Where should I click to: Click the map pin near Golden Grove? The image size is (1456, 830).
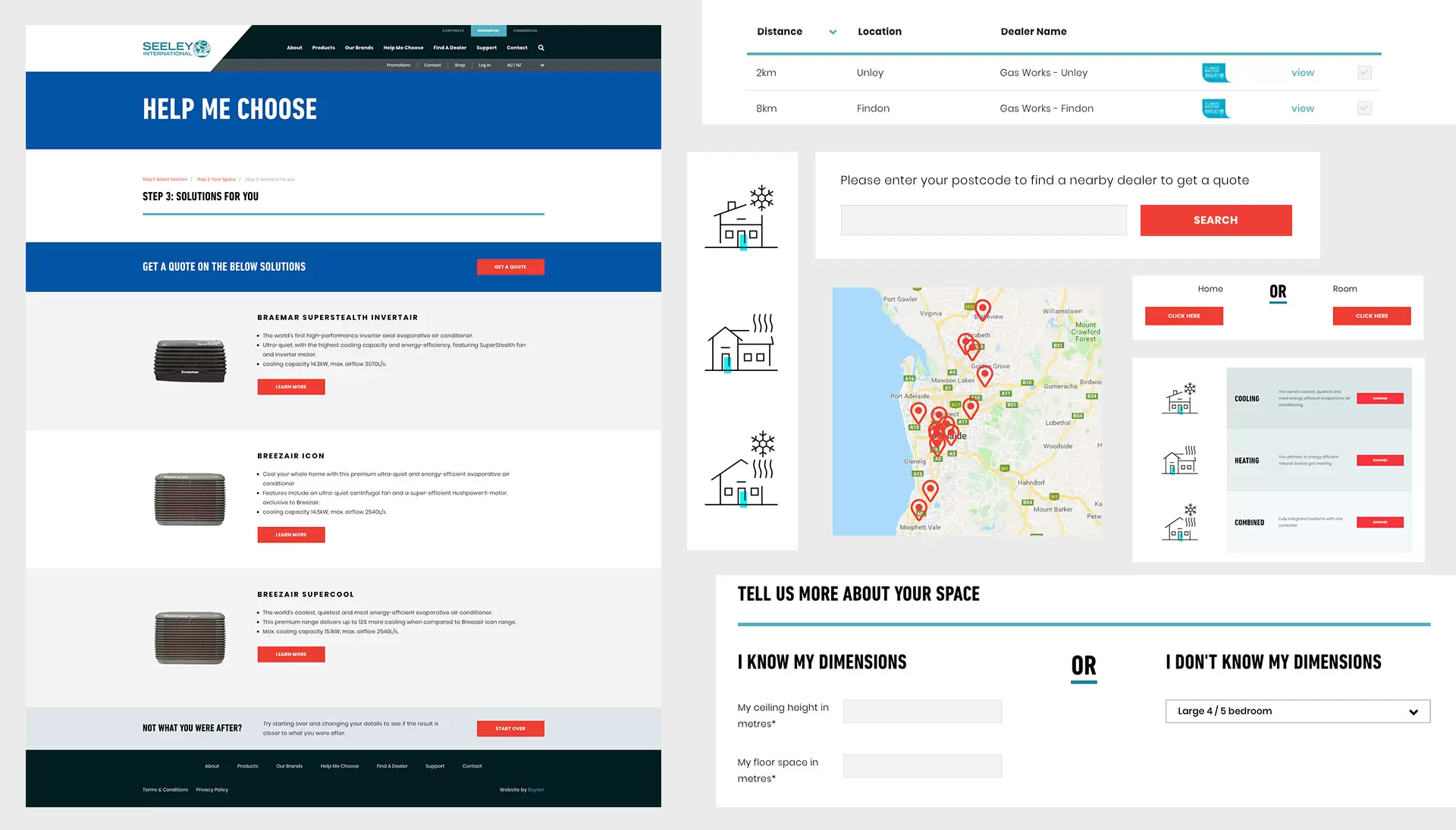[x=985, y=374]
